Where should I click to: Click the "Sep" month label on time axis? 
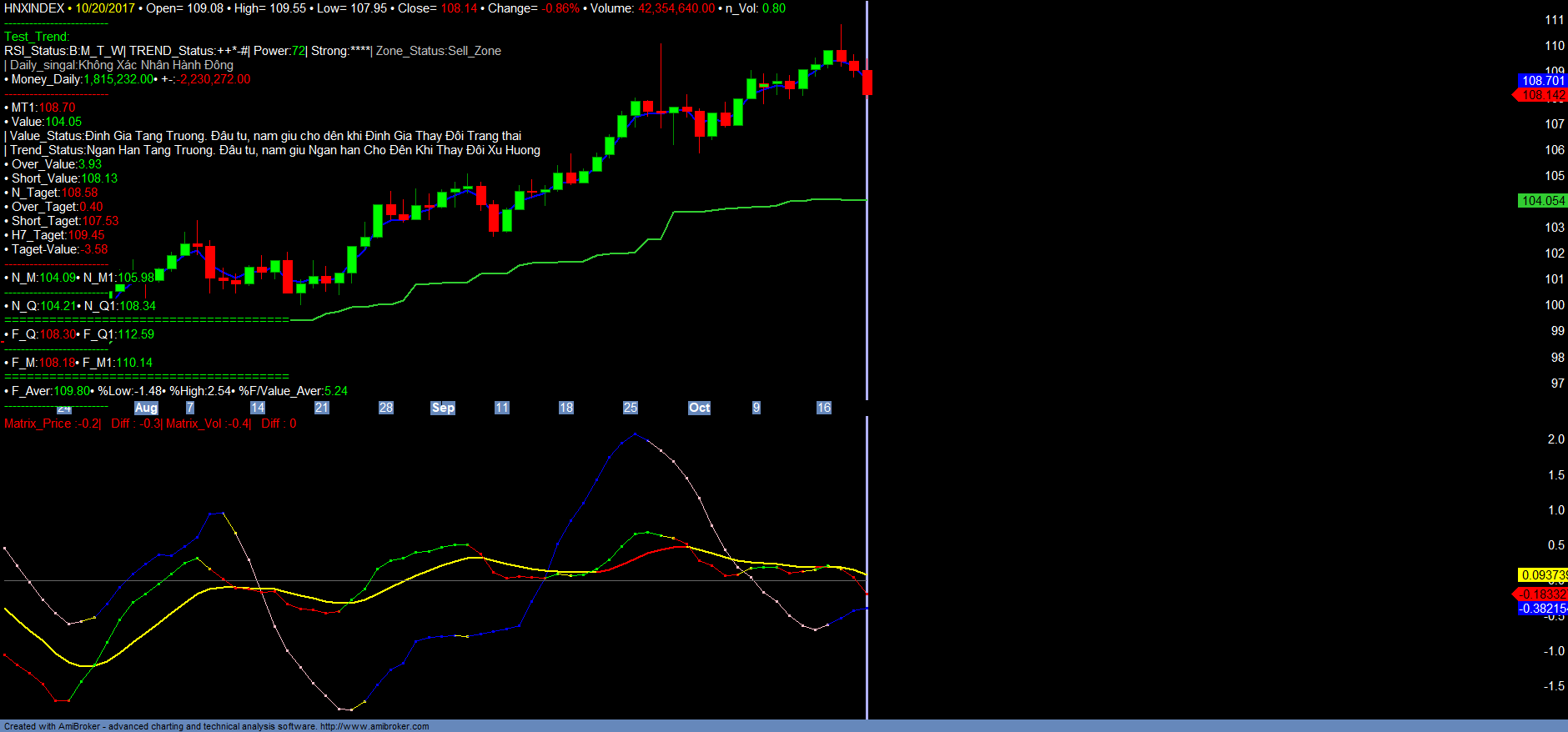click(x=443, y=408)
